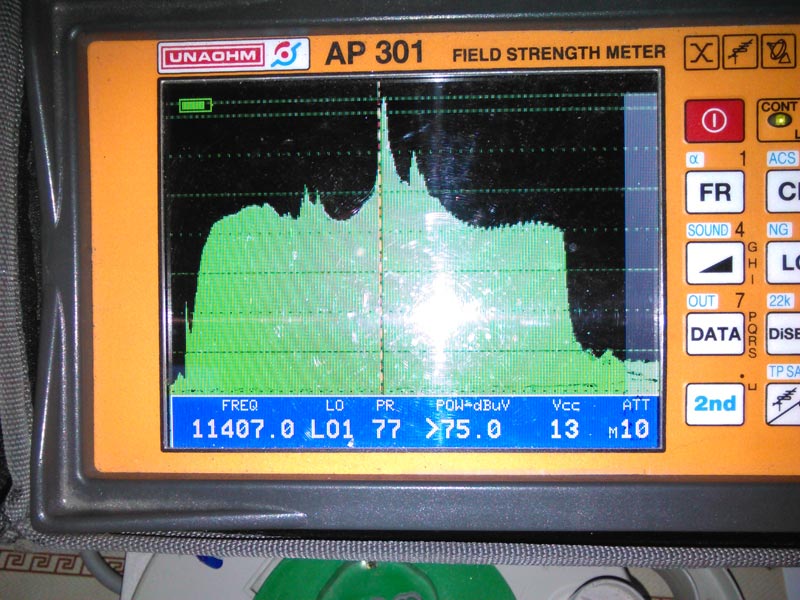800x600 pixels.
Task: Tap the green CONT indicator LED
Action: (x=780, y=120)
